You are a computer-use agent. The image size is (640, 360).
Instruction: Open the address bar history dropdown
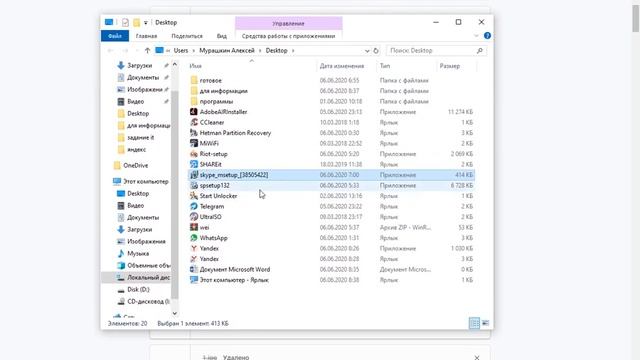[x=367, y=51]
